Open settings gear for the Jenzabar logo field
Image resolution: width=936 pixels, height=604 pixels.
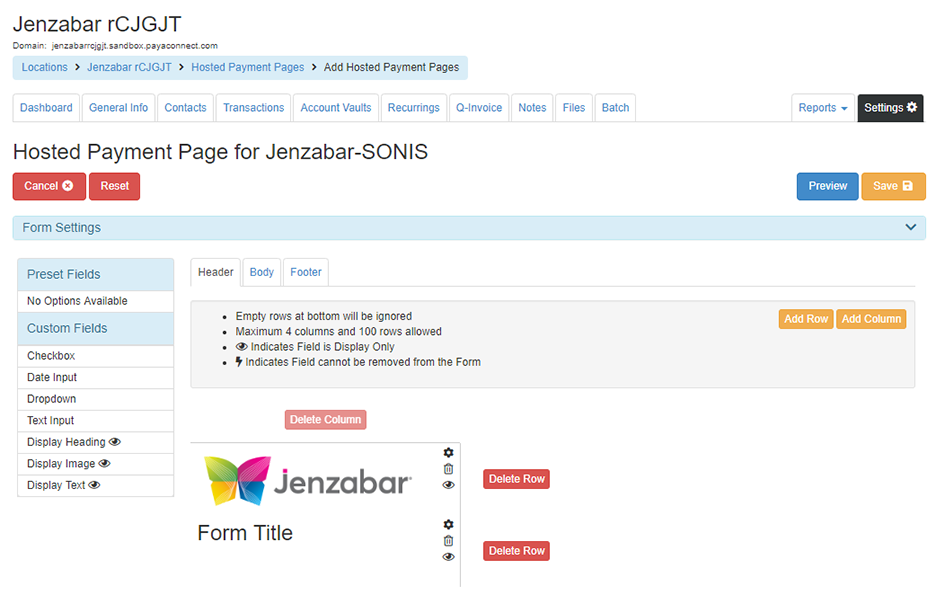point(448,453)
